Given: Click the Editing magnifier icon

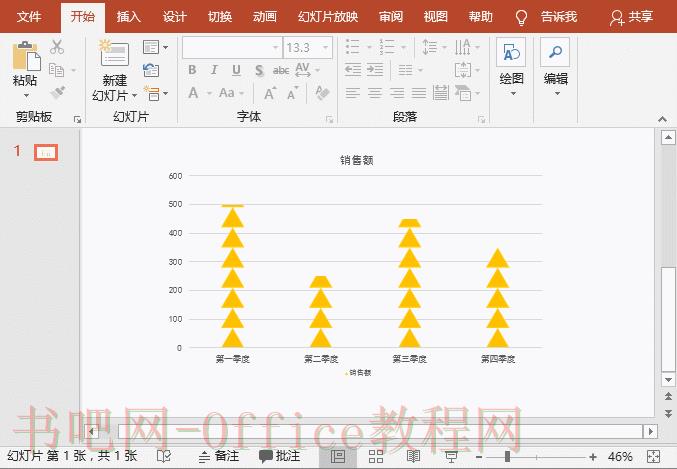Looking at the screenshot, I should coord(555,52).
